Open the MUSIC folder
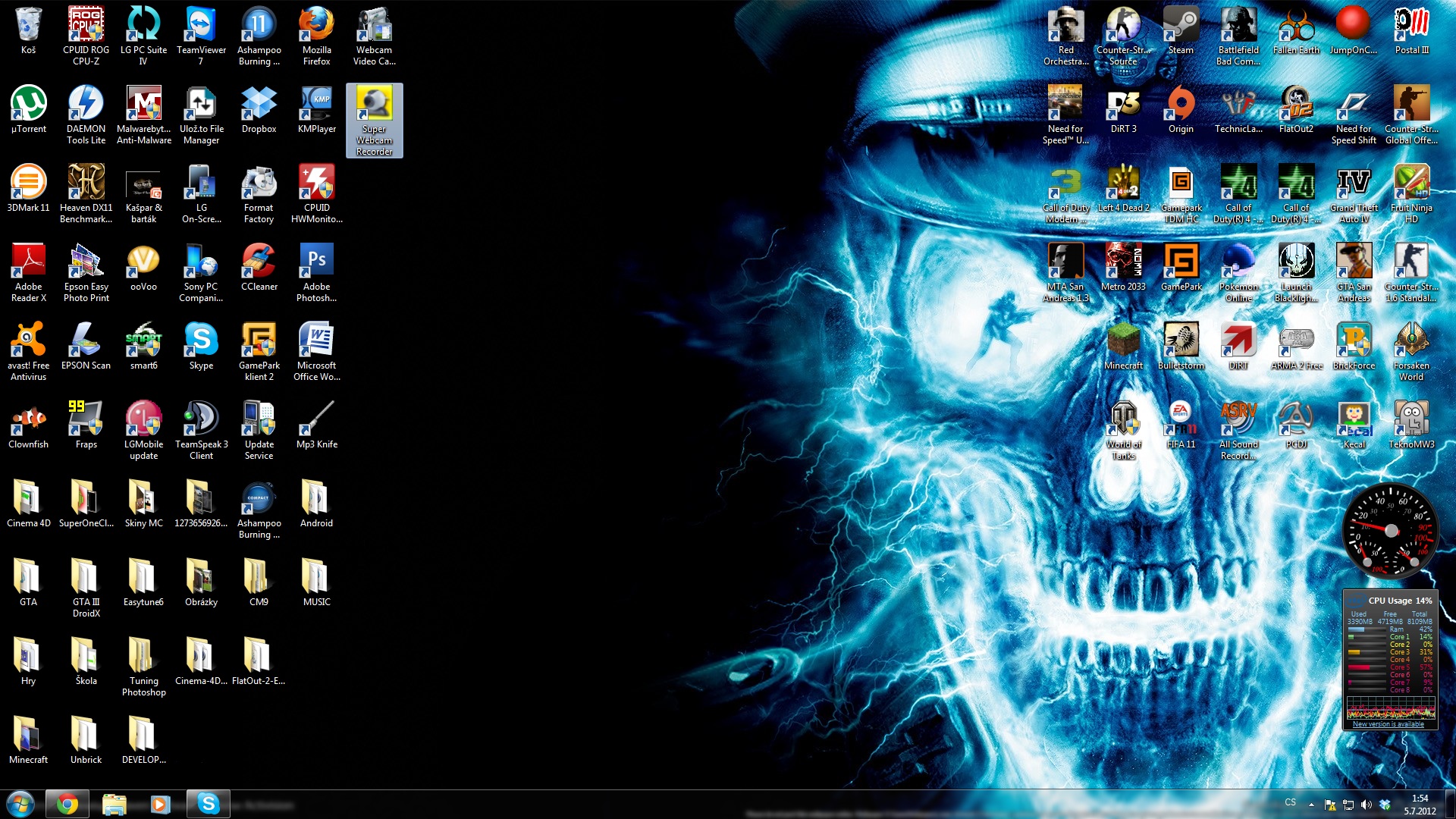 click(x=316, y=577)
